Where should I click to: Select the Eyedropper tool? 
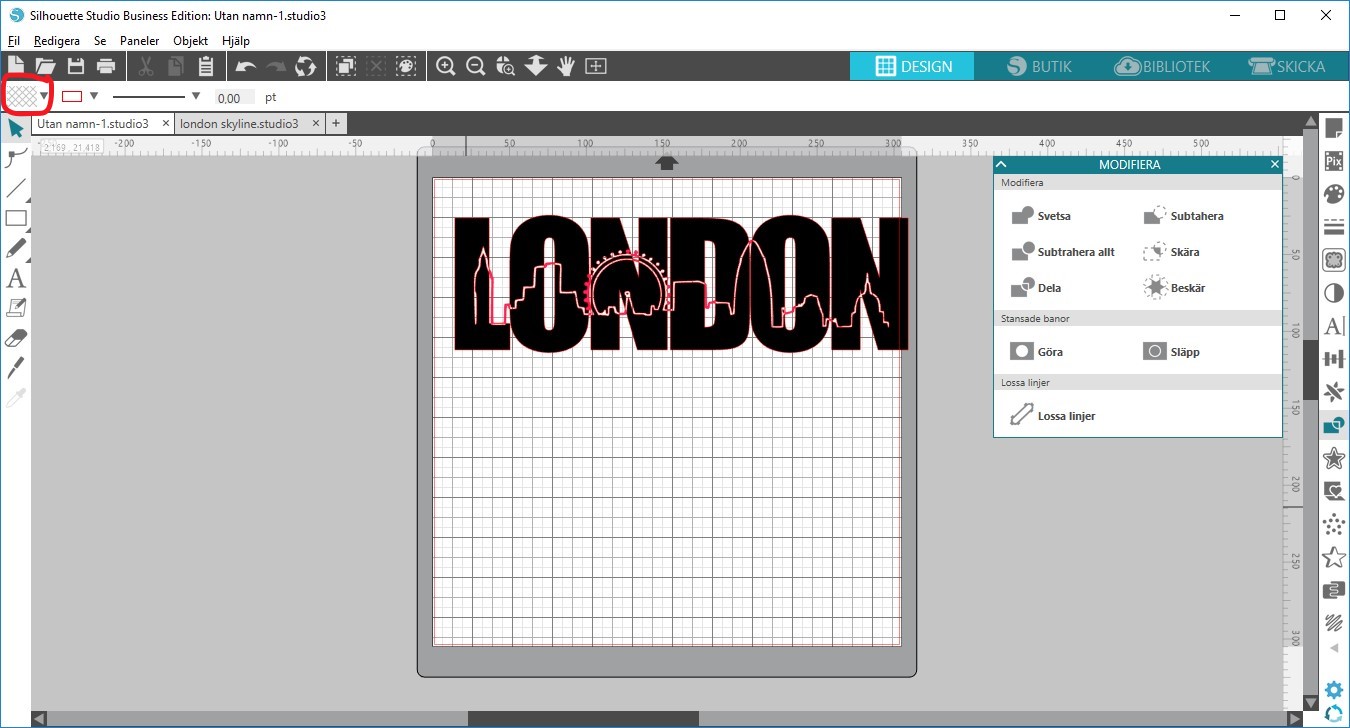pos(16,398)
